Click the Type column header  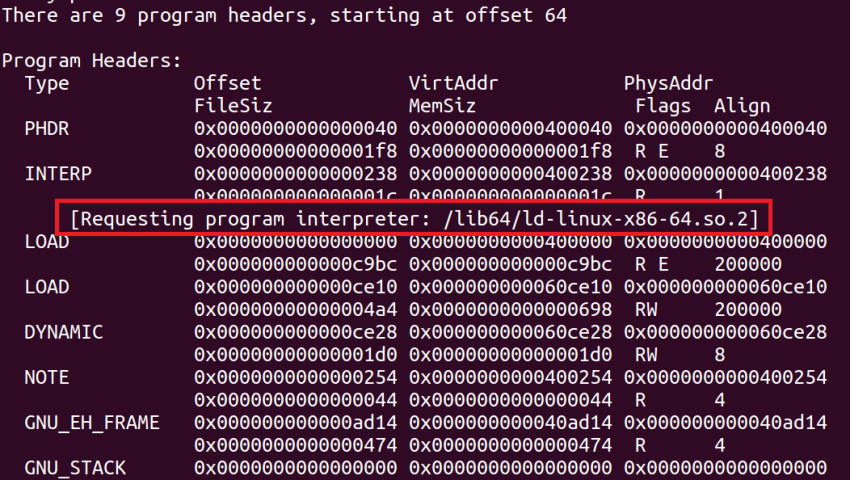coord(47,83)
